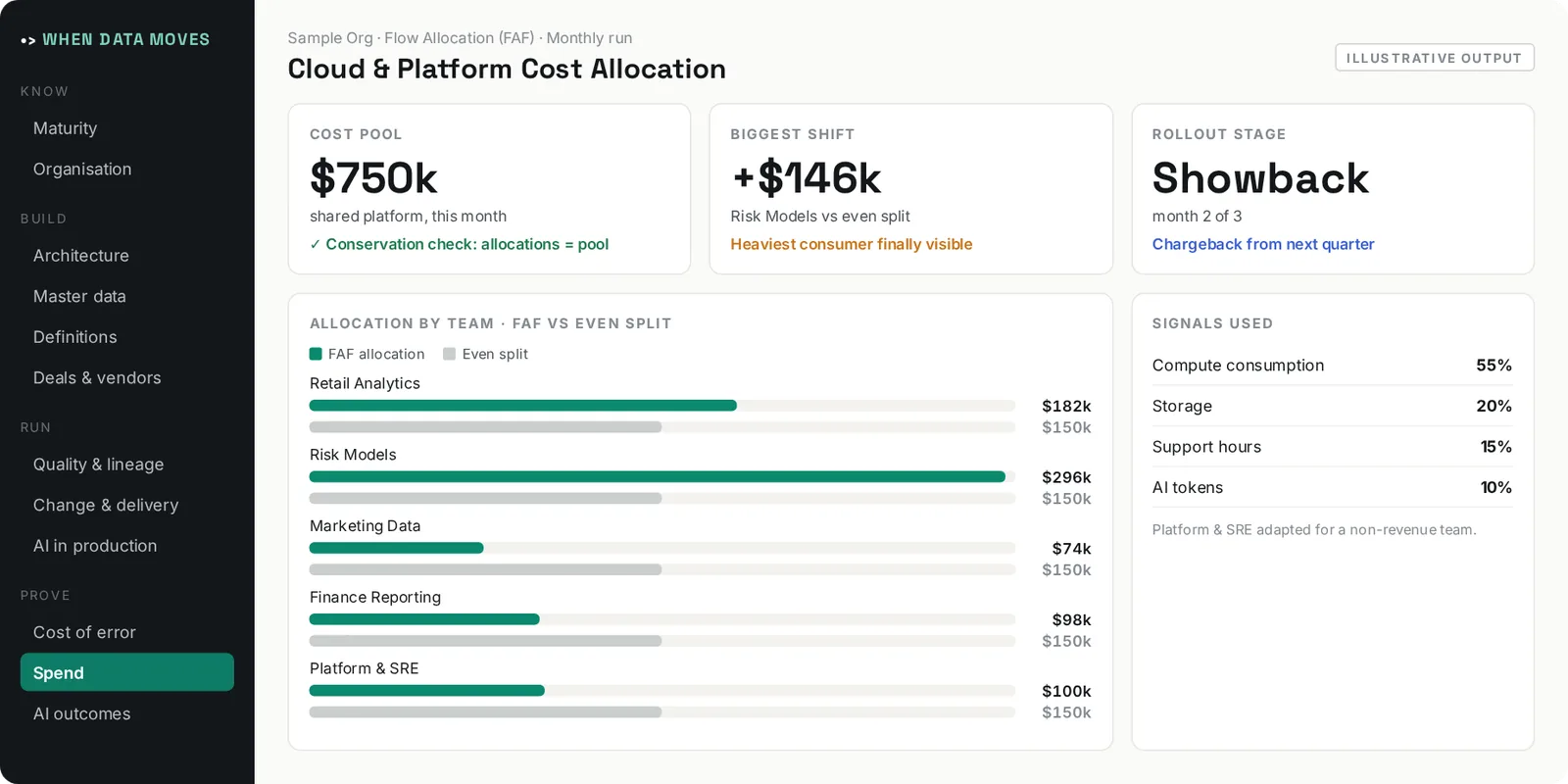Image resolution: width=1568 pixels, height=784 pixels.
Task: Click the Compute consumption signal row
Action: pyautogui.click(x=1332, y=366)
